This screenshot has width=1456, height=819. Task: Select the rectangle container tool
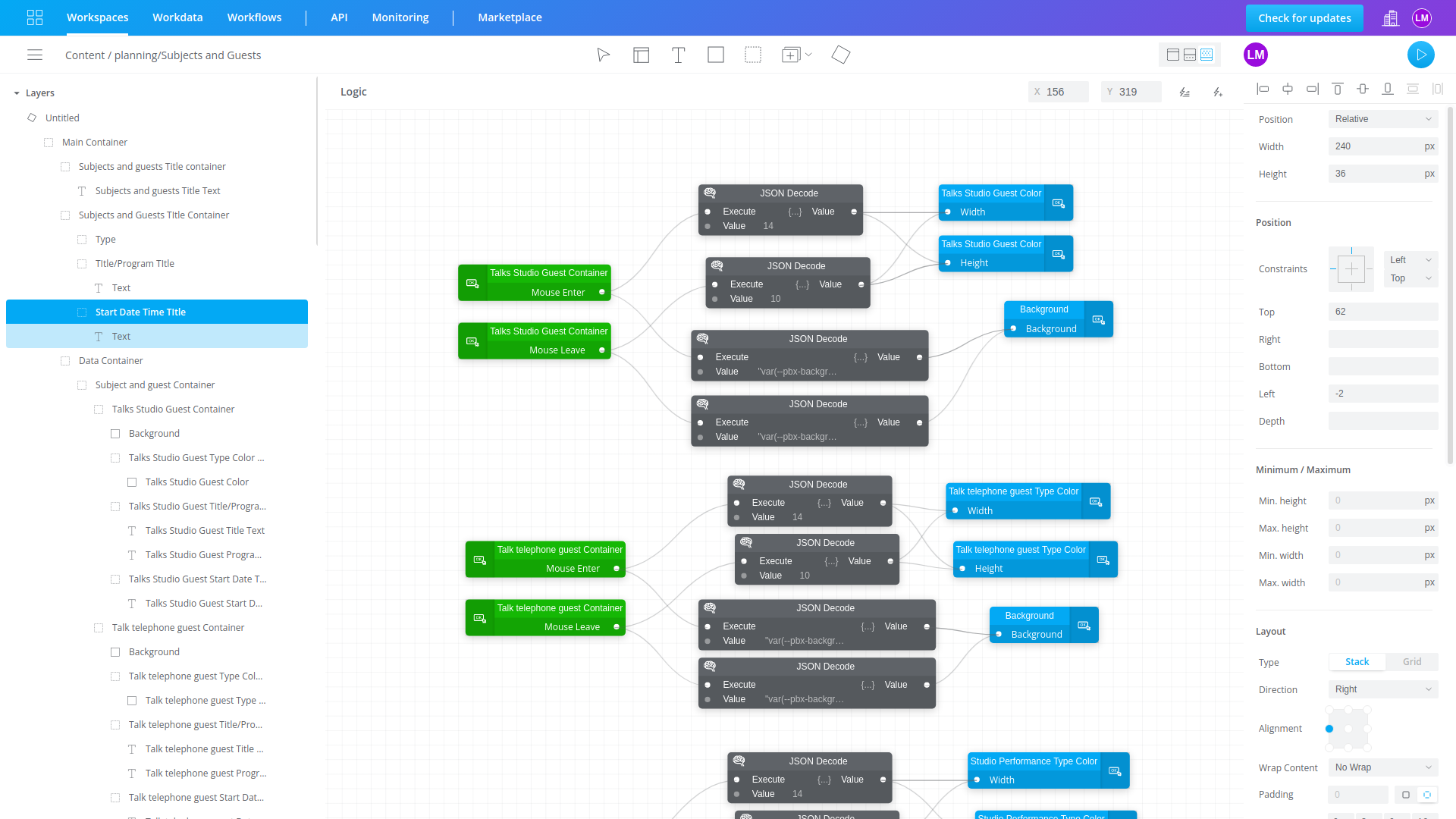(x=715, y=55)
